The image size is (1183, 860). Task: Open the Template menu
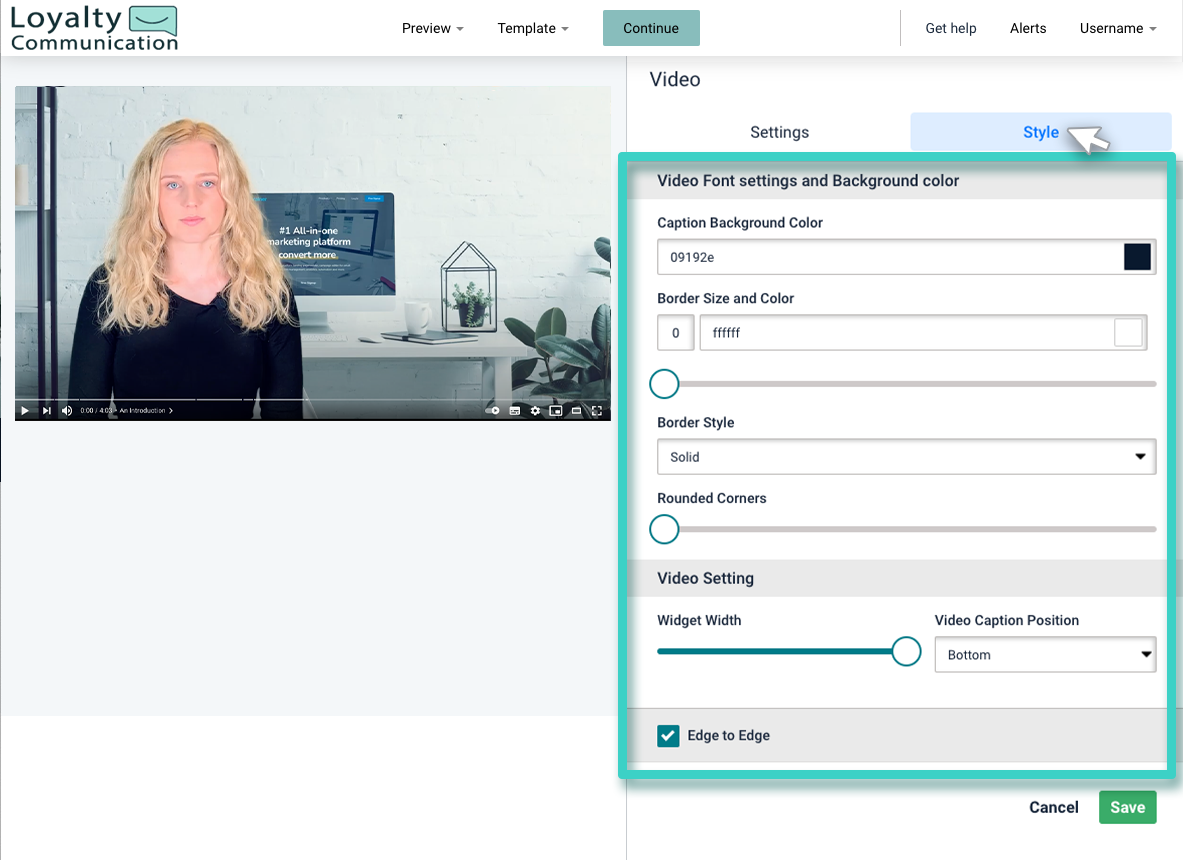tap(532, 28)
